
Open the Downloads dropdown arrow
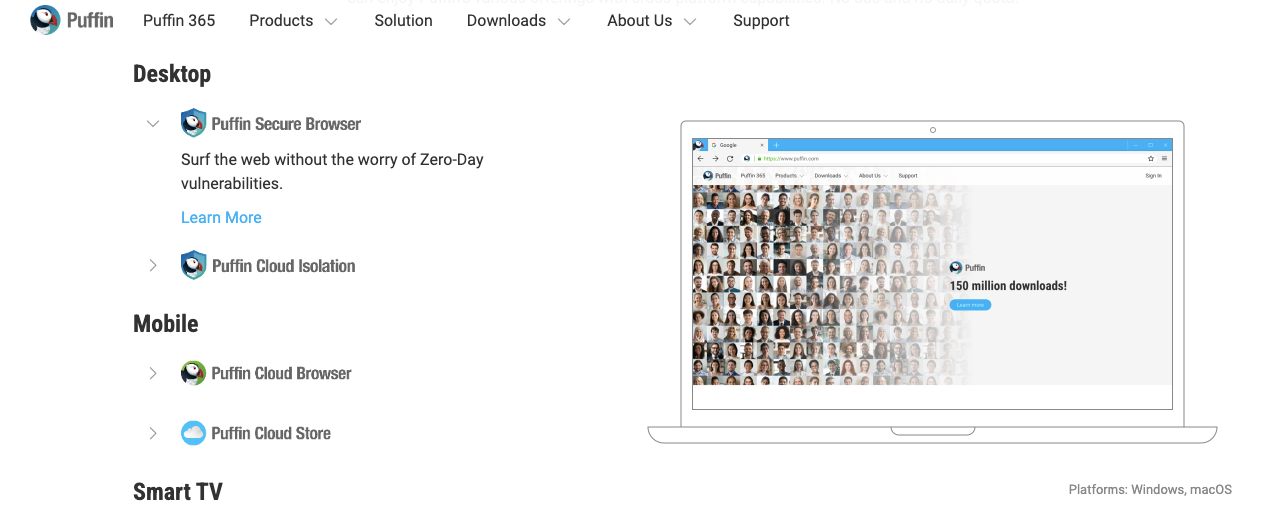pos(564,22)
